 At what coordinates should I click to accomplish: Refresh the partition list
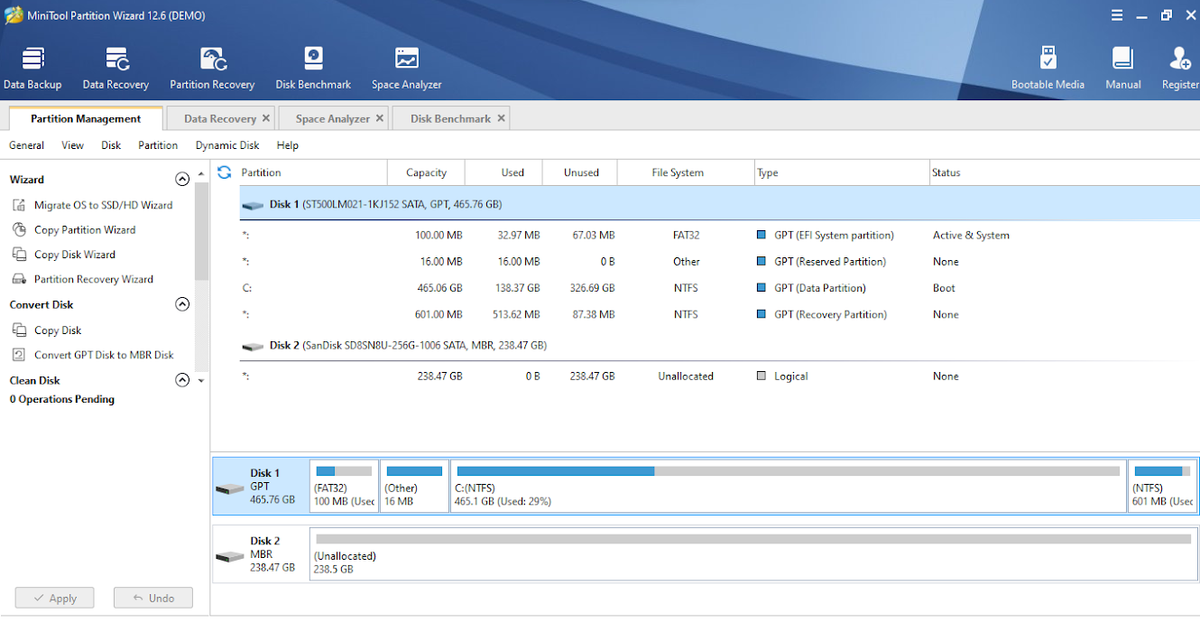pos(224,171)
